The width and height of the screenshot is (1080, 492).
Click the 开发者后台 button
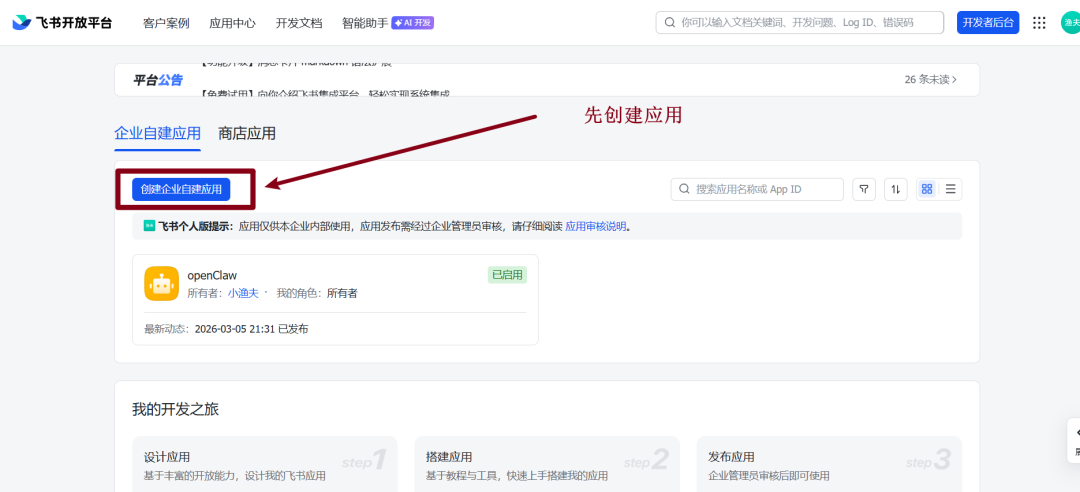point(988,23)
